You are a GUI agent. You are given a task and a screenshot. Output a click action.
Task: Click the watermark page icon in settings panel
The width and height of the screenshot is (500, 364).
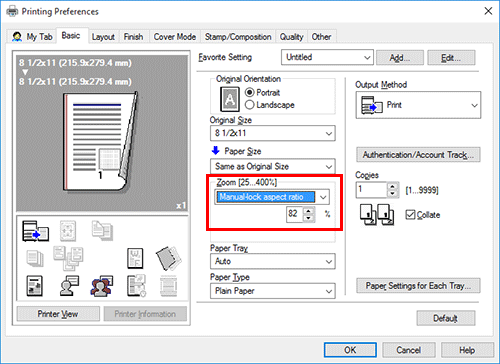(135, 258)
